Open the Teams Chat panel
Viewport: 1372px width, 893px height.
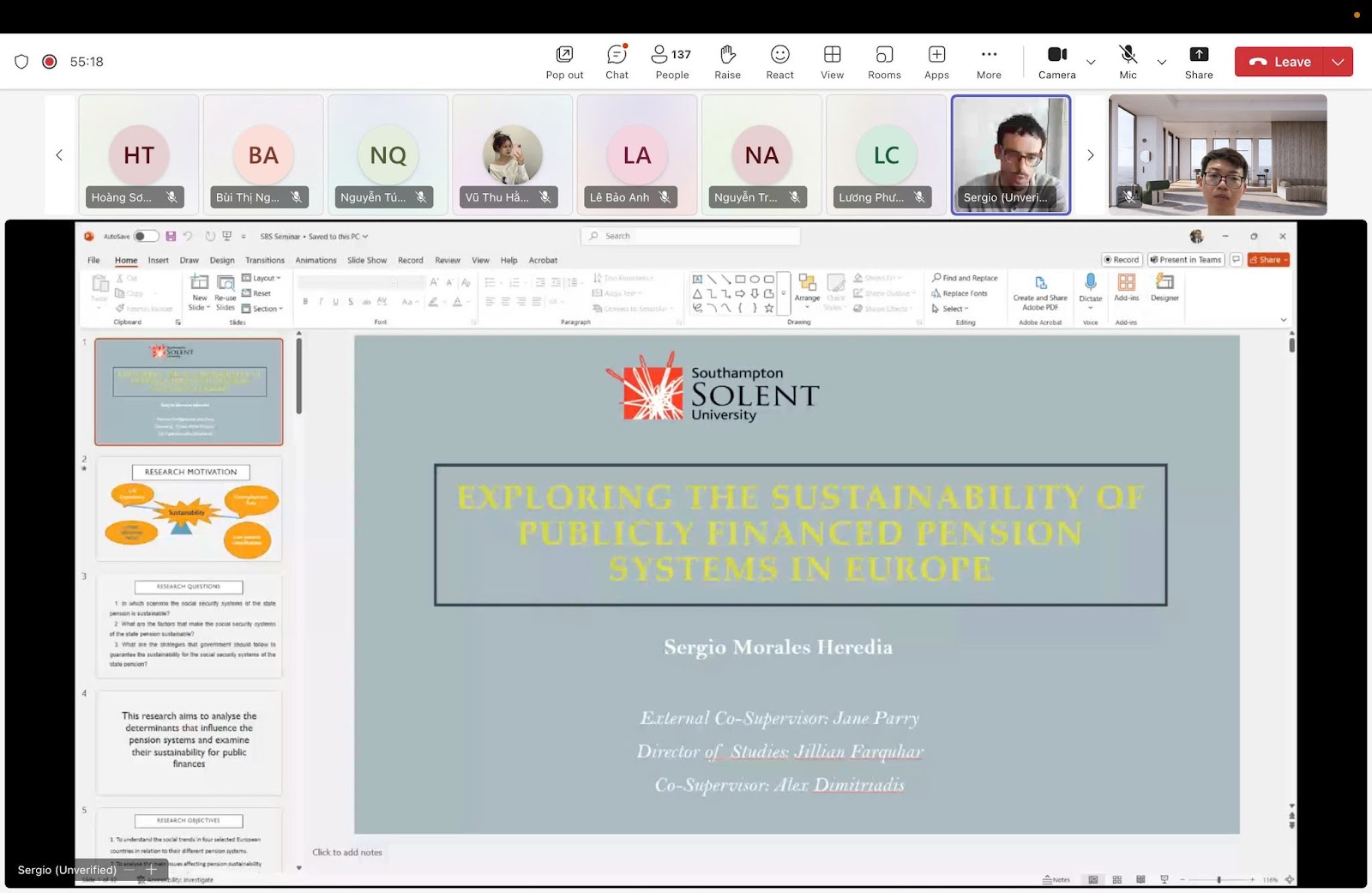tap(617, 62)
